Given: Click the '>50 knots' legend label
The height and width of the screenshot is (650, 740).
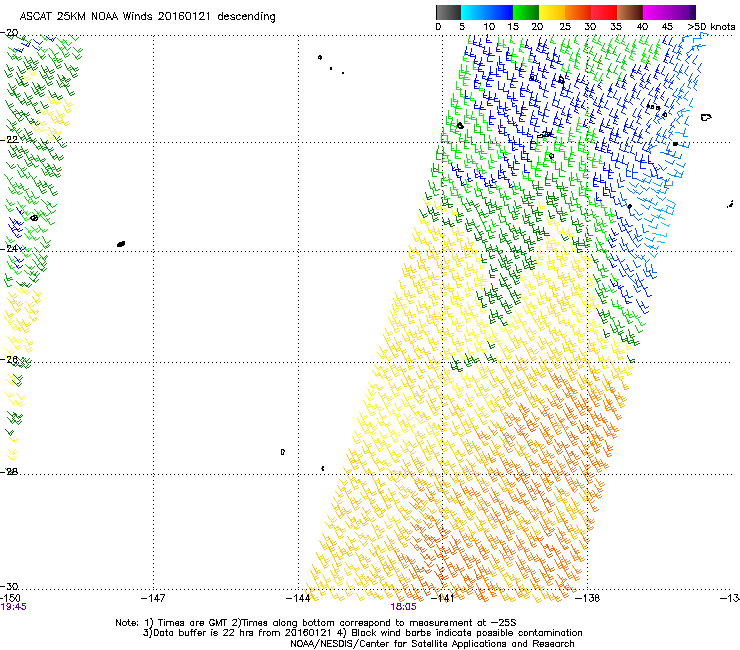Looking at the screenshot, I should (711, 27).
